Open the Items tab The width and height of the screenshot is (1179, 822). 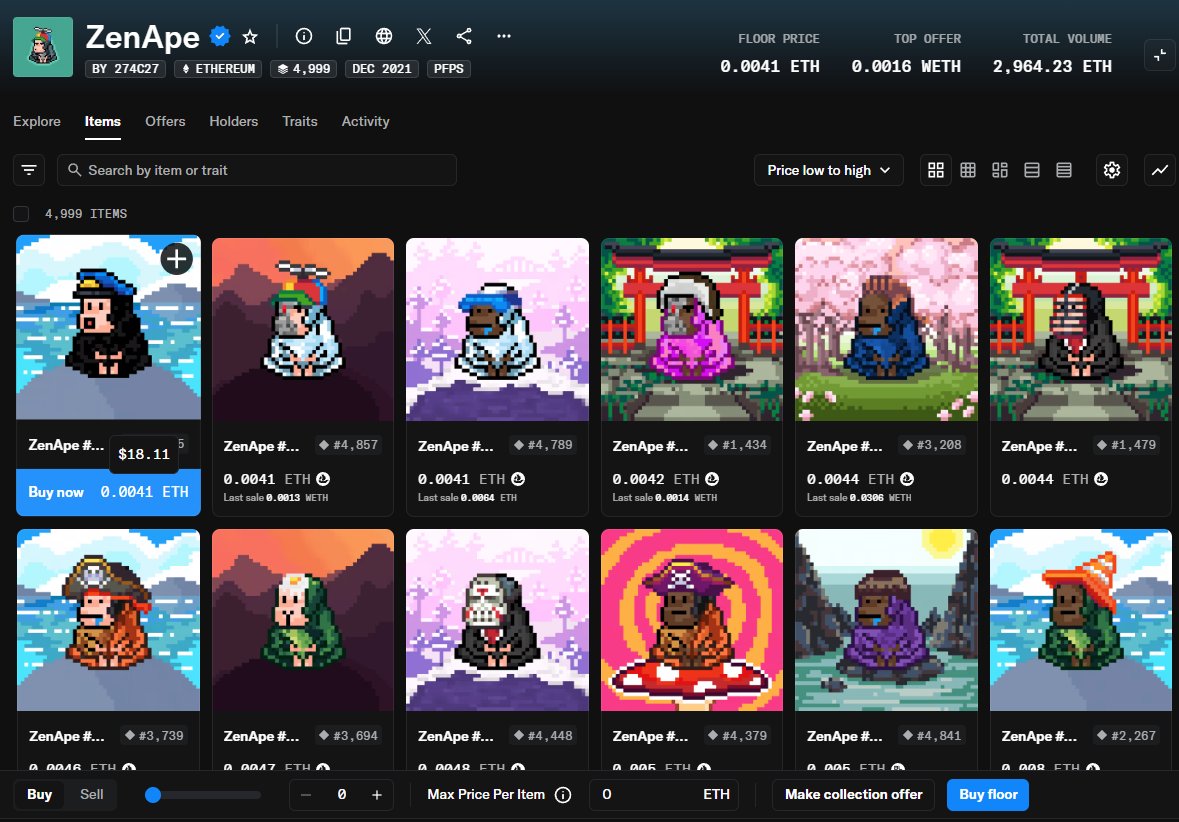(102, 121)
